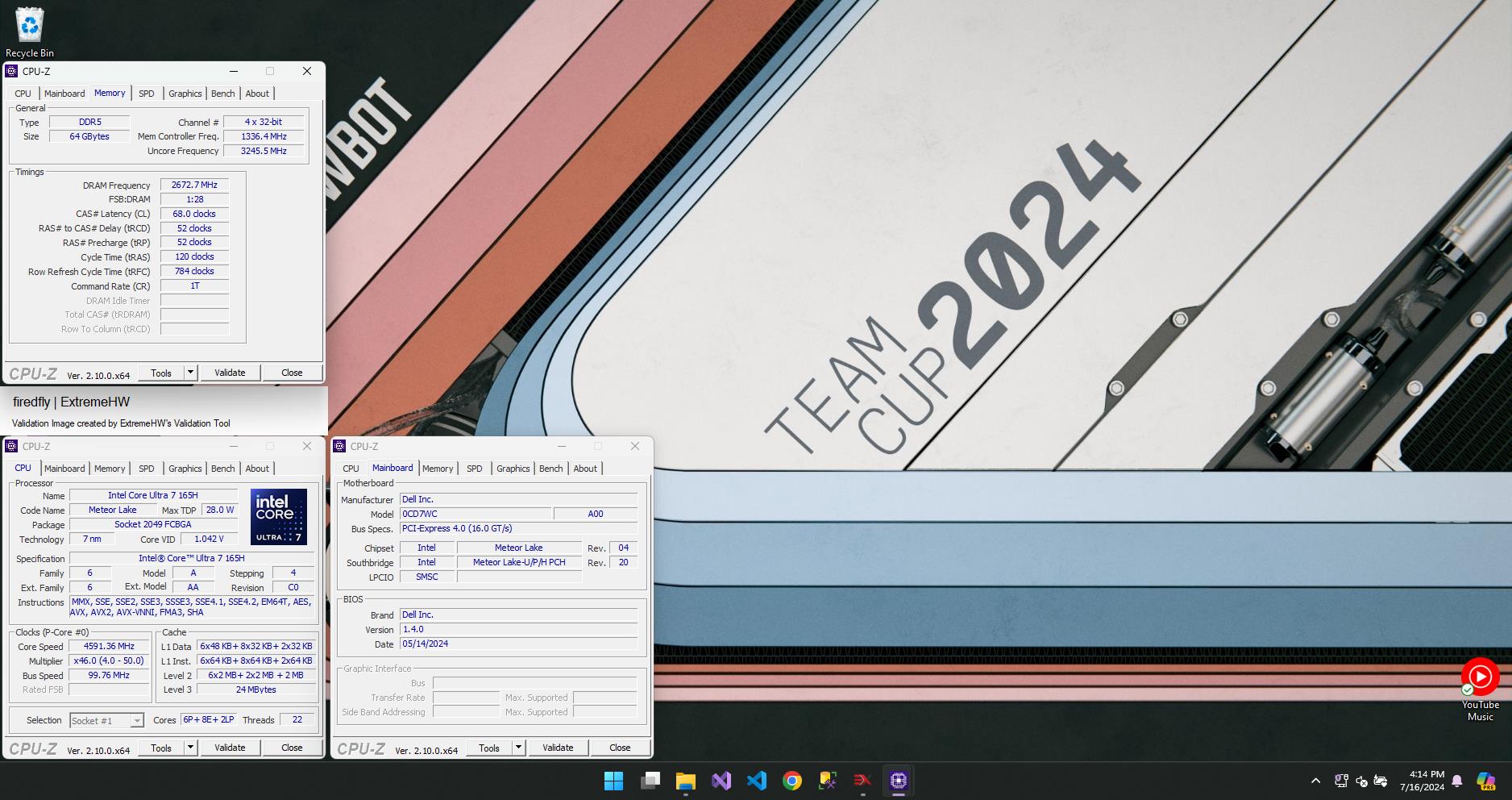The image size is (1512, 800).
Task: Open the About tab in Memory window
Action: point(257,94)
